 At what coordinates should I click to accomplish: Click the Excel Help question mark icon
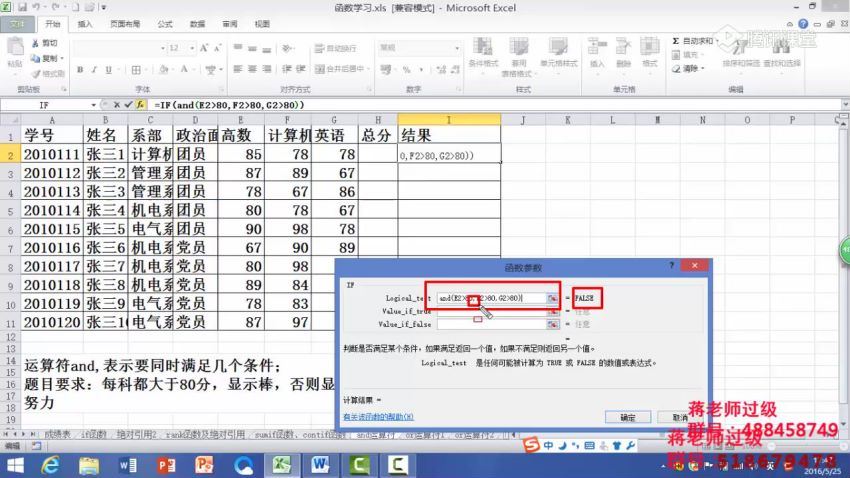tap(803, 24)
